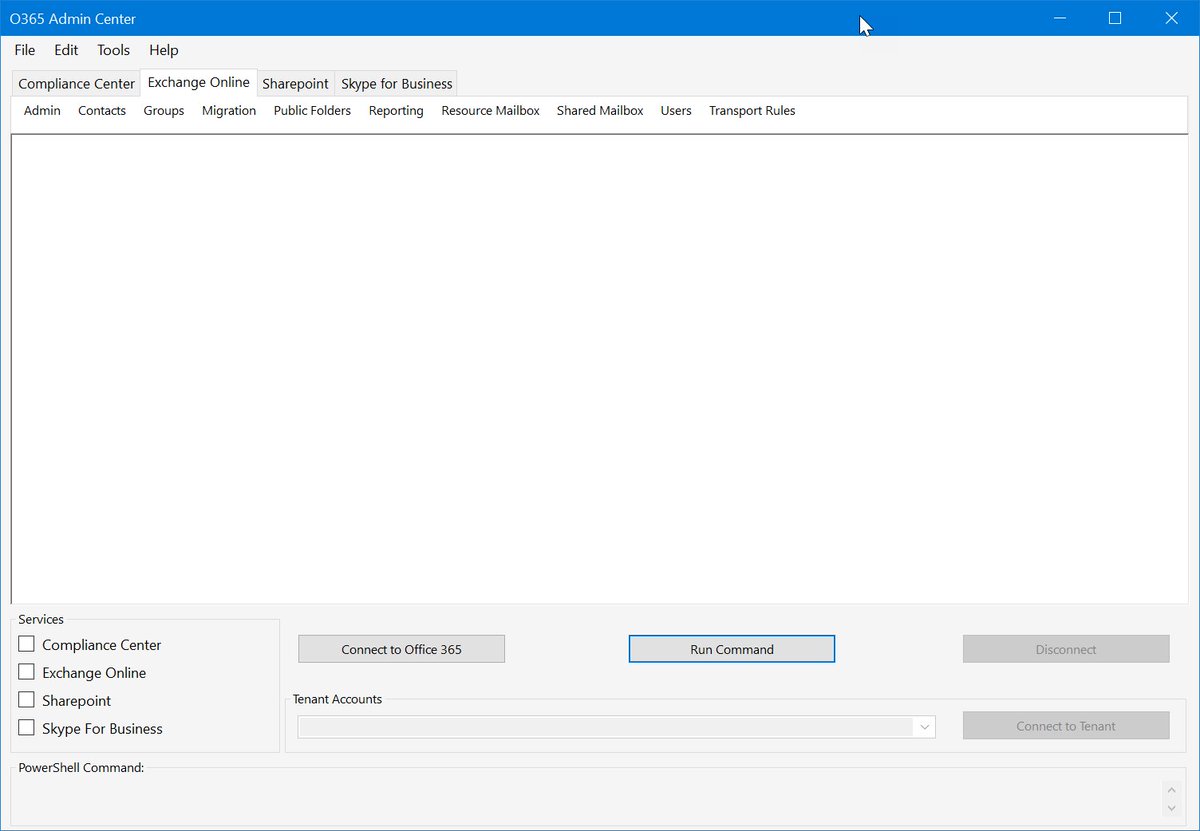Screen dimensions: 1200x831
Task: Open the Skype for Business tab
Action: coord(396,84)
